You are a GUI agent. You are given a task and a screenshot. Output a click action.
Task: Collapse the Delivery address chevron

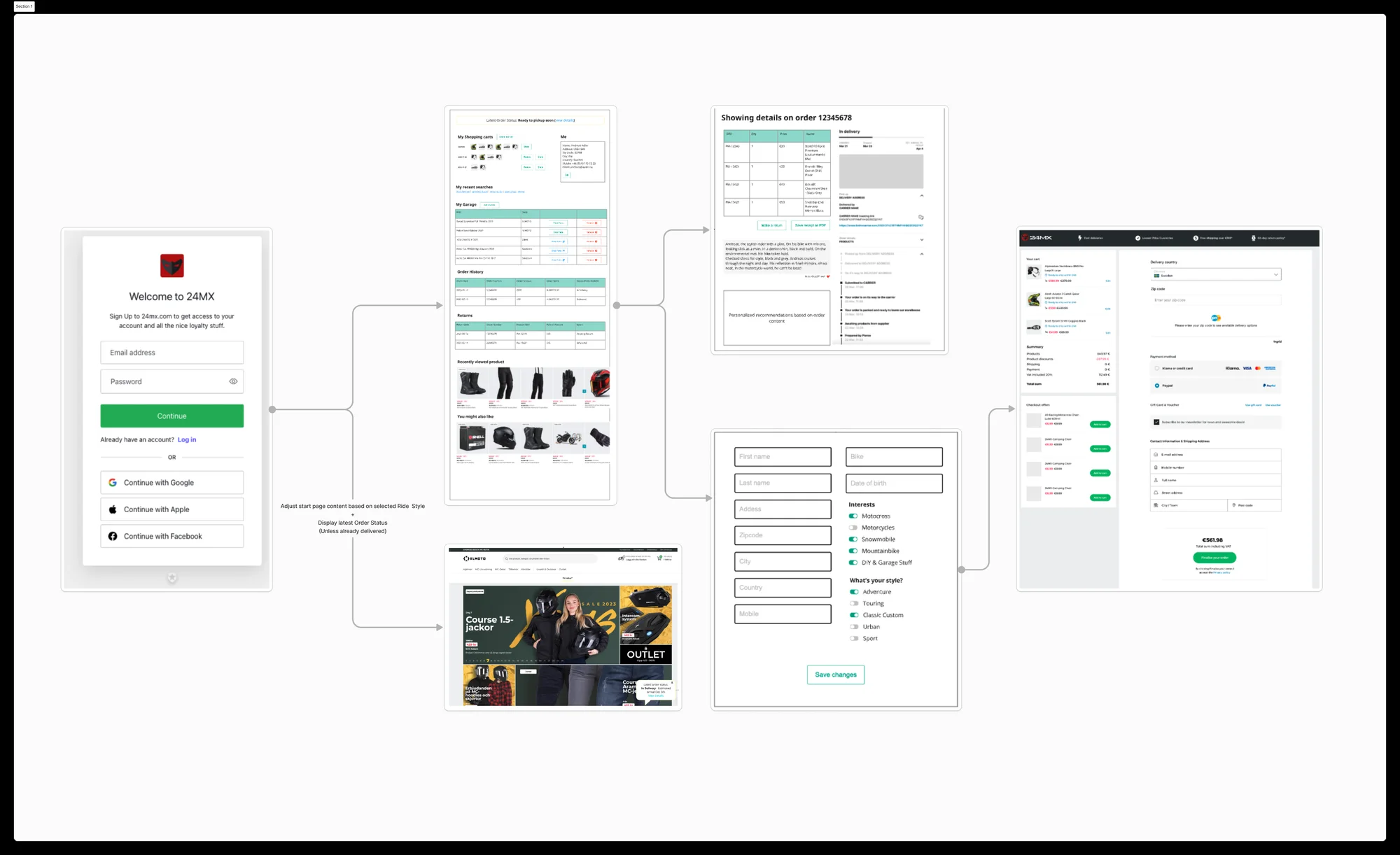tap(921, 196)
